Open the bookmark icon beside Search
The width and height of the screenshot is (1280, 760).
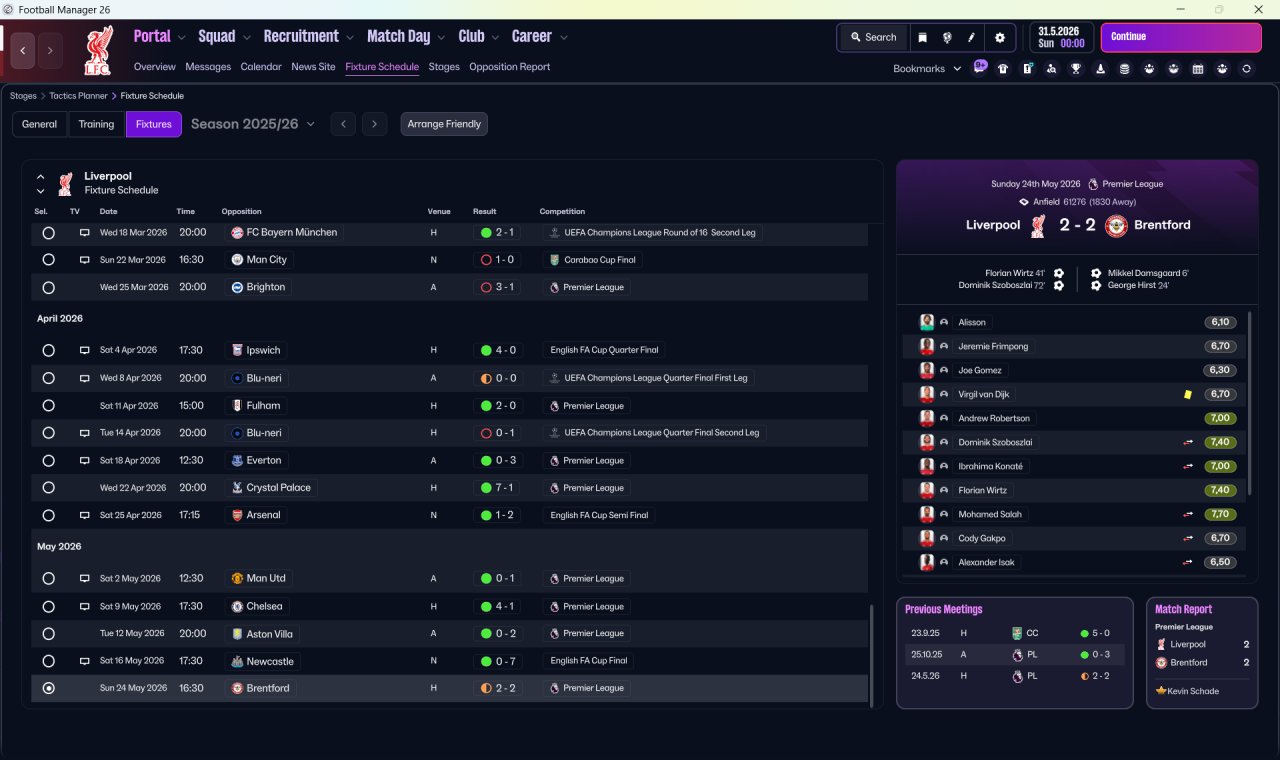pos(922,37)
